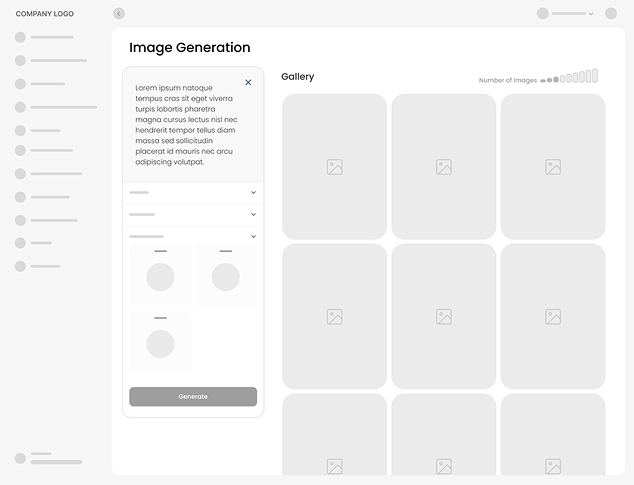Expand the second collapsed settings row
This screenshot has width=634, height=485.
[x=253, y=214]
